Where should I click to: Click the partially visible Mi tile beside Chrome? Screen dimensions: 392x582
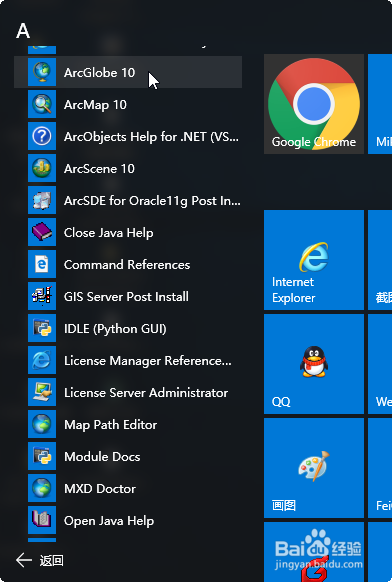tap(380, 104)
